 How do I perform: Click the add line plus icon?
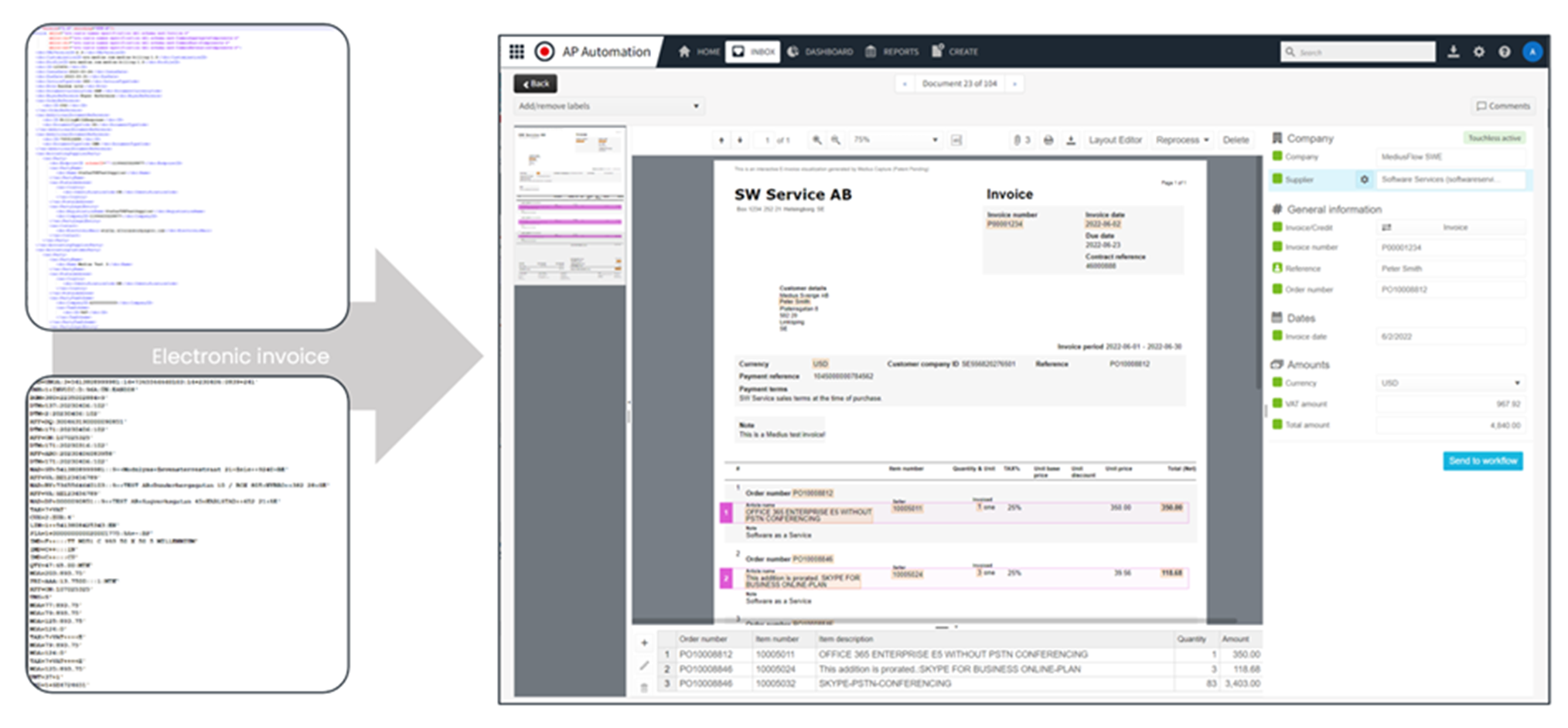tap(644, 642)
